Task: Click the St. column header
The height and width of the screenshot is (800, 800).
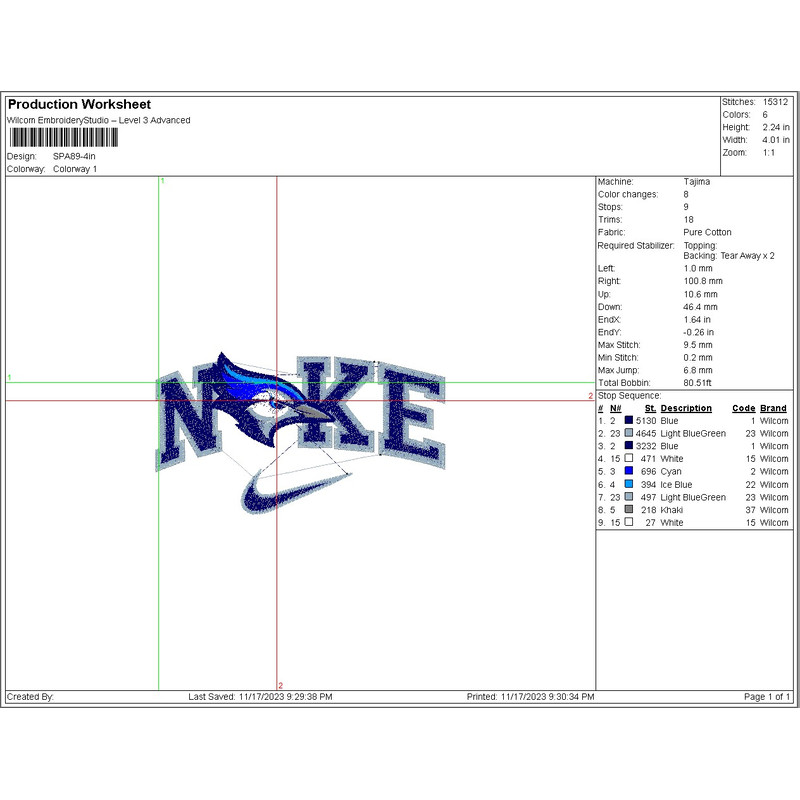Action: [650, 408]
